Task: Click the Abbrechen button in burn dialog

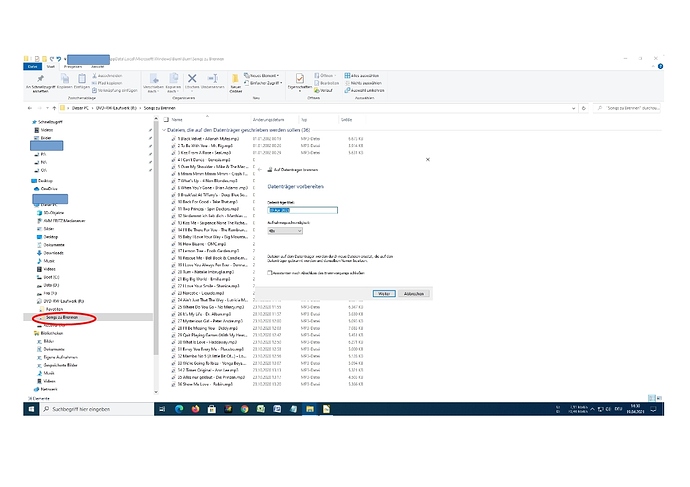Action: [x=414, y=294]
